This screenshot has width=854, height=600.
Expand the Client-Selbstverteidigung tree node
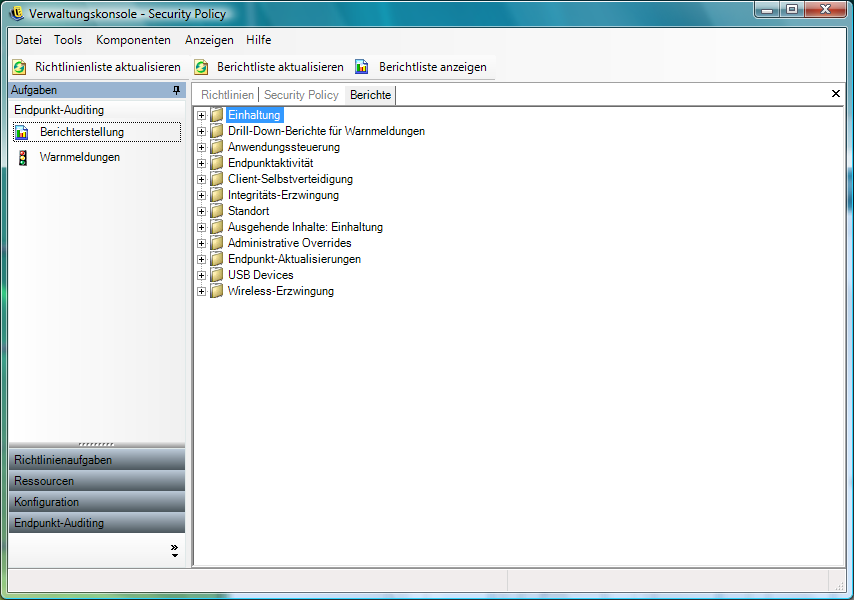pos(202,179)
